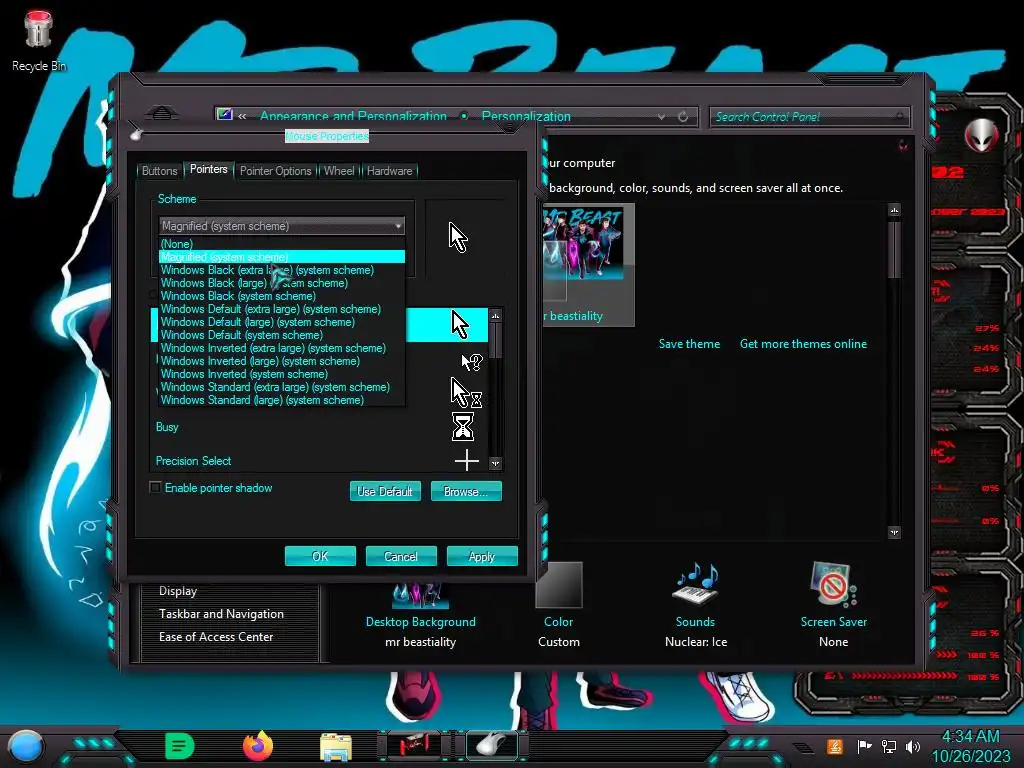The image size is (1024, 768).
Task: Select the Pointers tab
Action: (208, 169)
